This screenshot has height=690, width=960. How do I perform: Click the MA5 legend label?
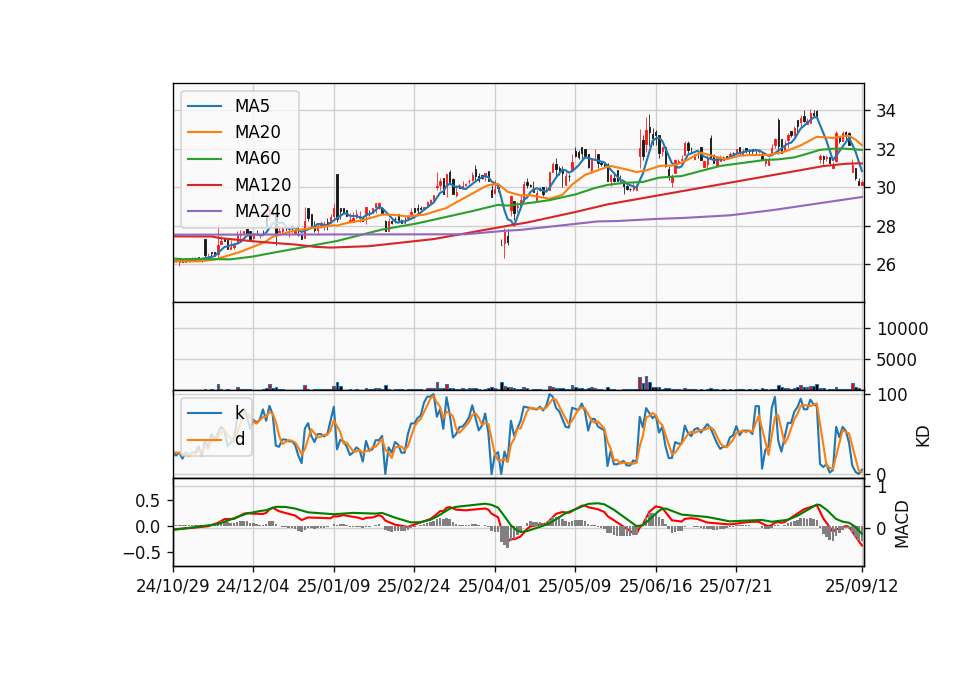pos(252,106)
